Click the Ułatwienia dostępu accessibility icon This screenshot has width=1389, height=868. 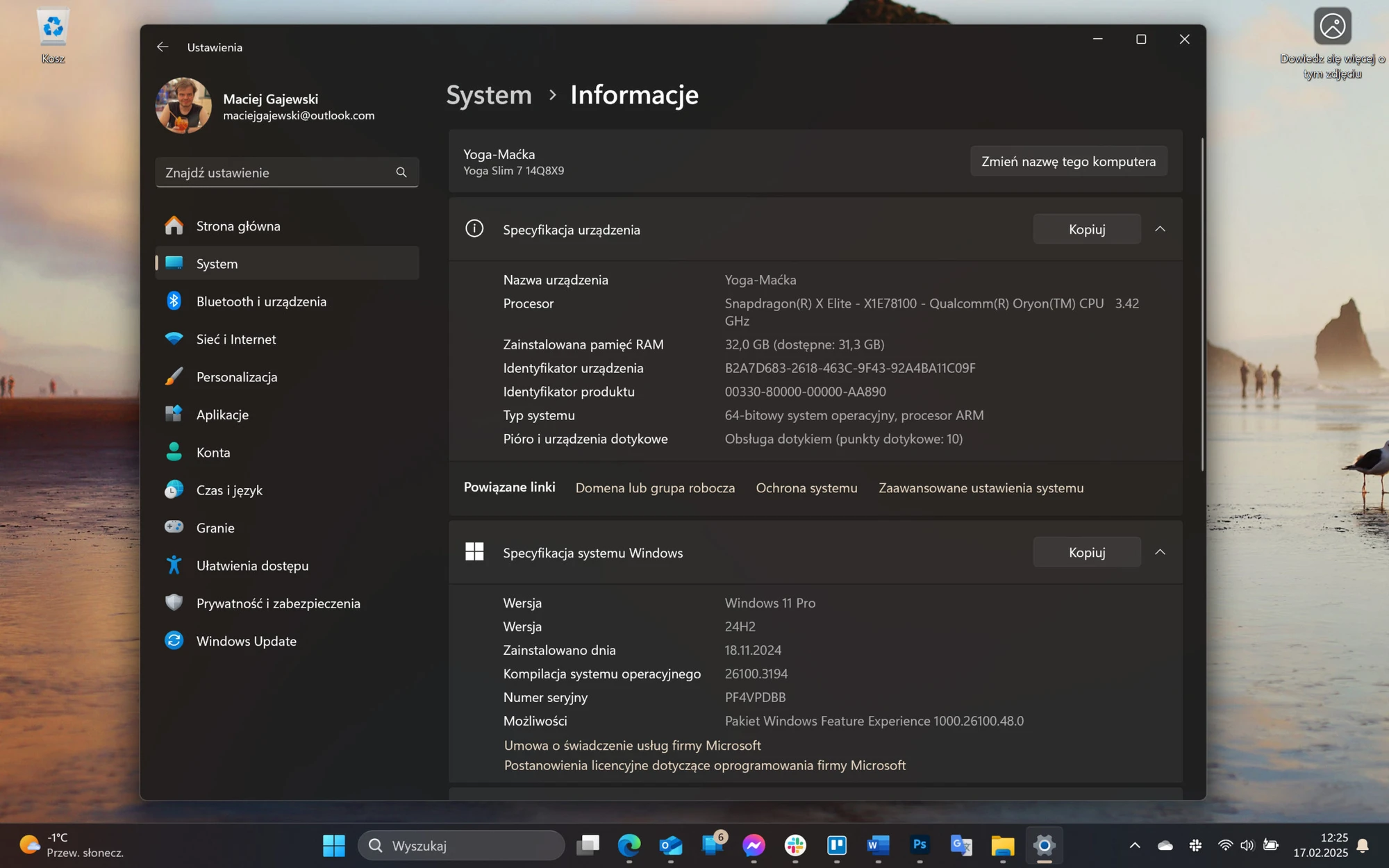pos(174,565)
